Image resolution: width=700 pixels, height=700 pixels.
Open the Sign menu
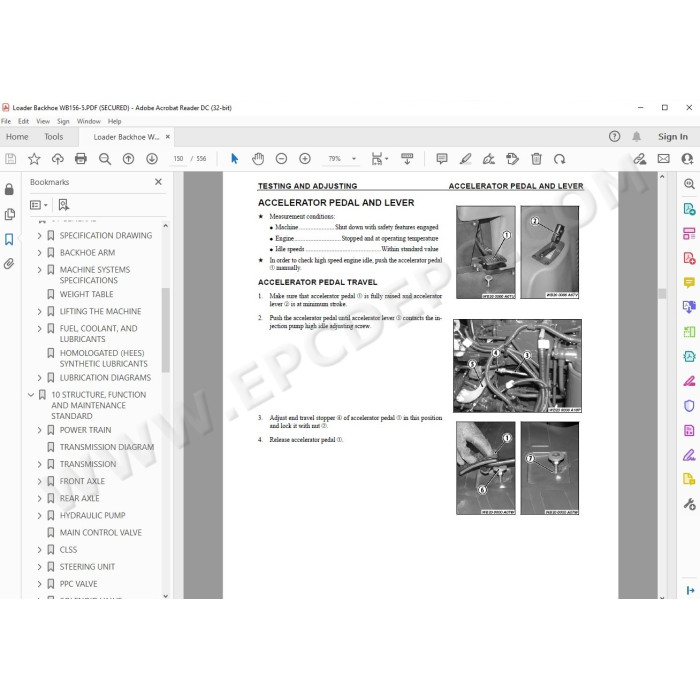click(x=63, y=121)
